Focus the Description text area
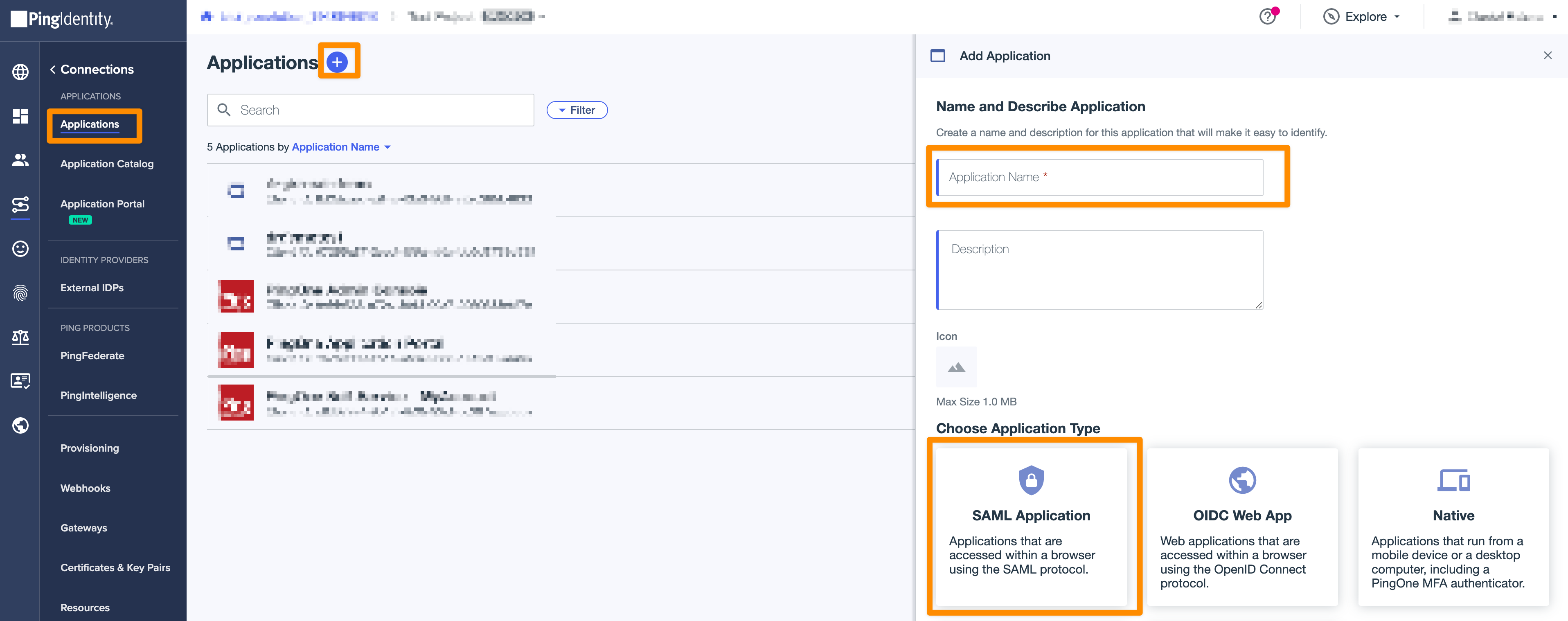The image size is (1568, 621). 1099,270
